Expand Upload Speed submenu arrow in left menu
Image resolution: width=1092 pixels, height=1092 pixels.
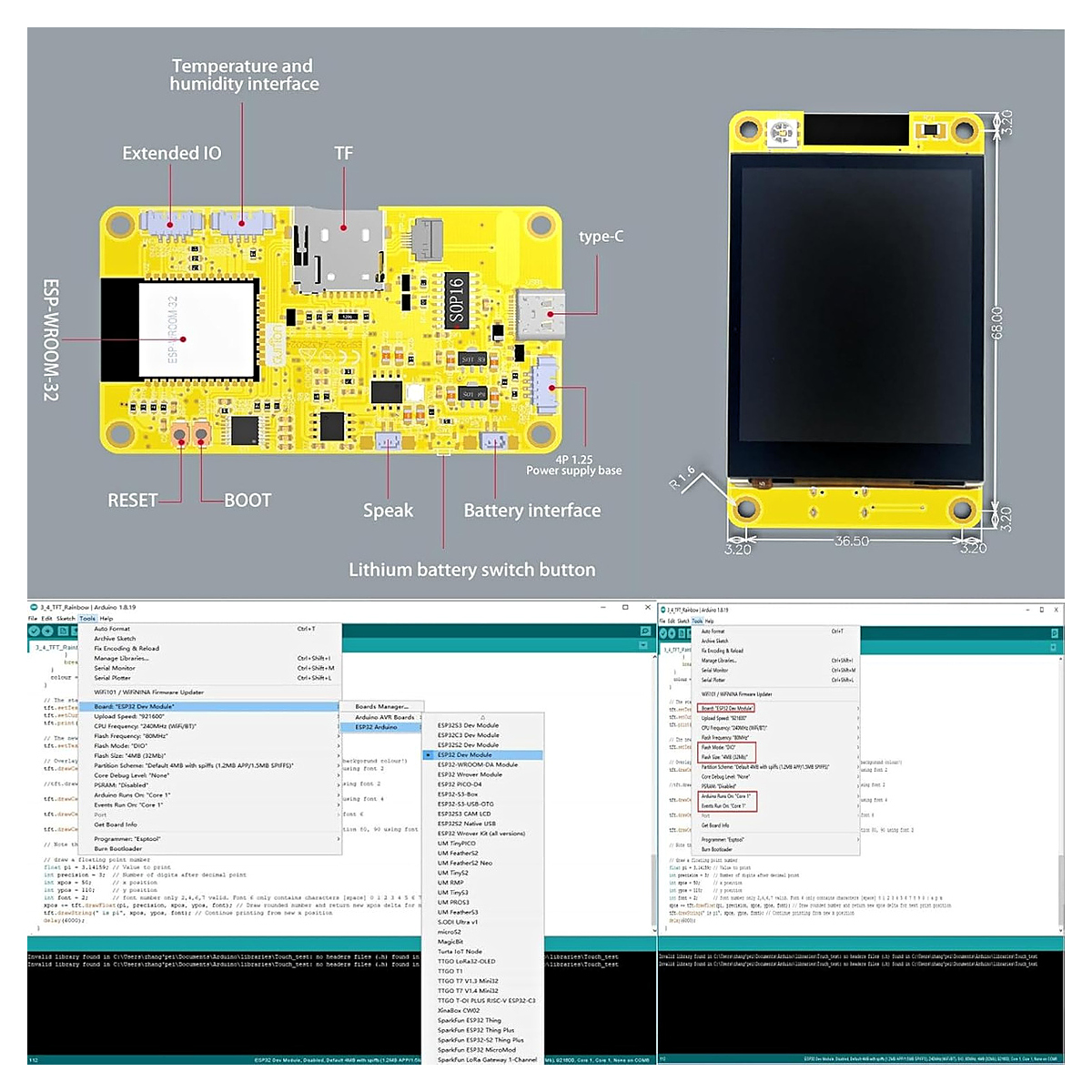339,716
